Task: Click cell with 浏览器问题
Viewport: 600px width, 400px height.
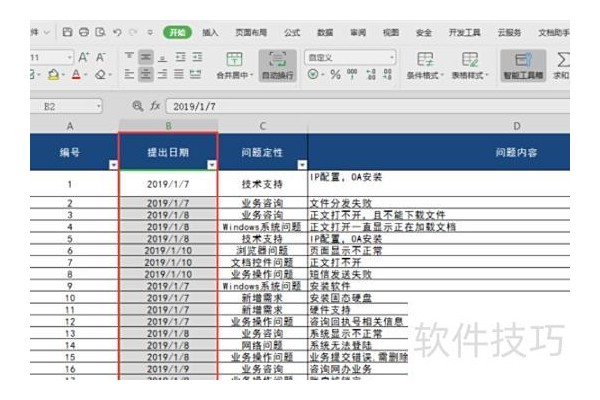Action: [x=262, y=250]
